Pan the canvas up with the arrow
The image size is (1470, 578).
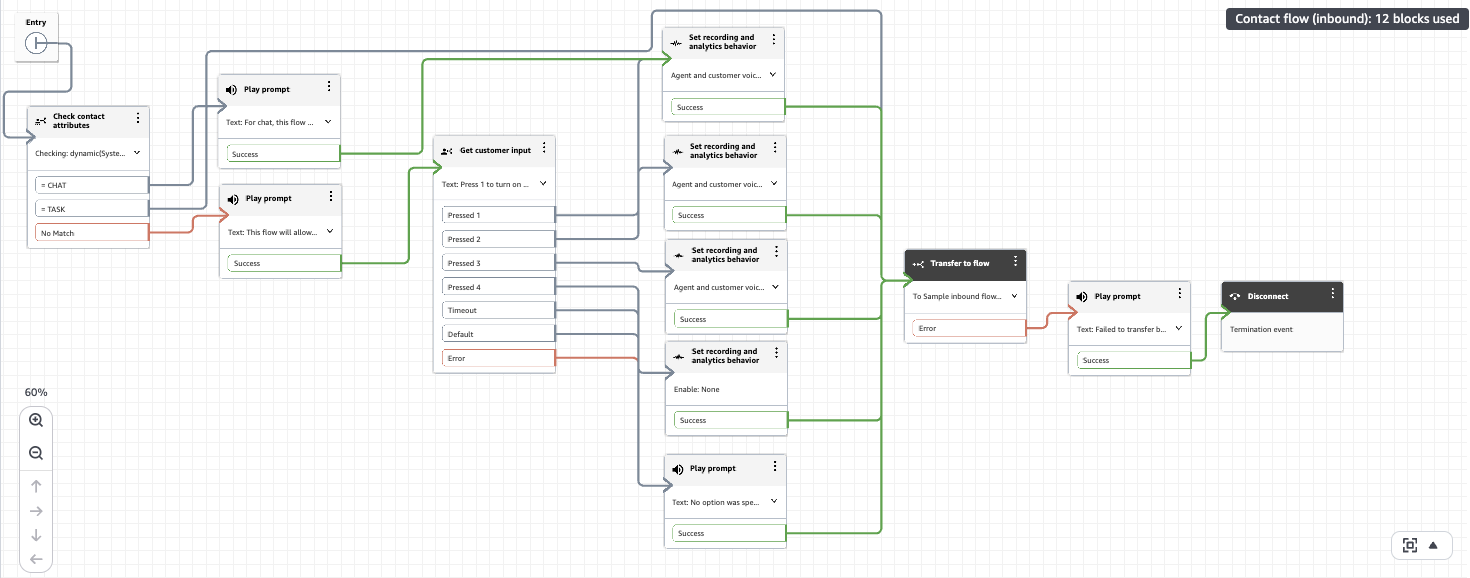36,486
